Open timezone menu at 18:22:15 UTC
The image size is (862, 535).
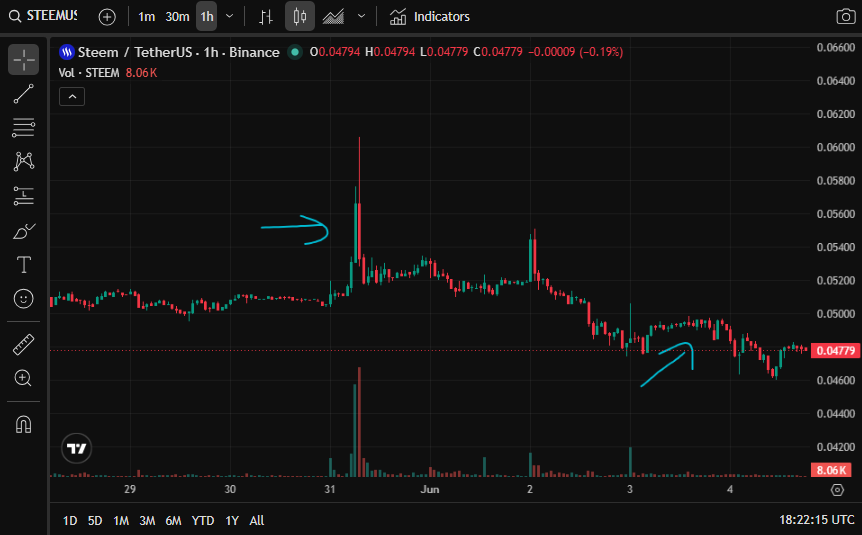816,520
